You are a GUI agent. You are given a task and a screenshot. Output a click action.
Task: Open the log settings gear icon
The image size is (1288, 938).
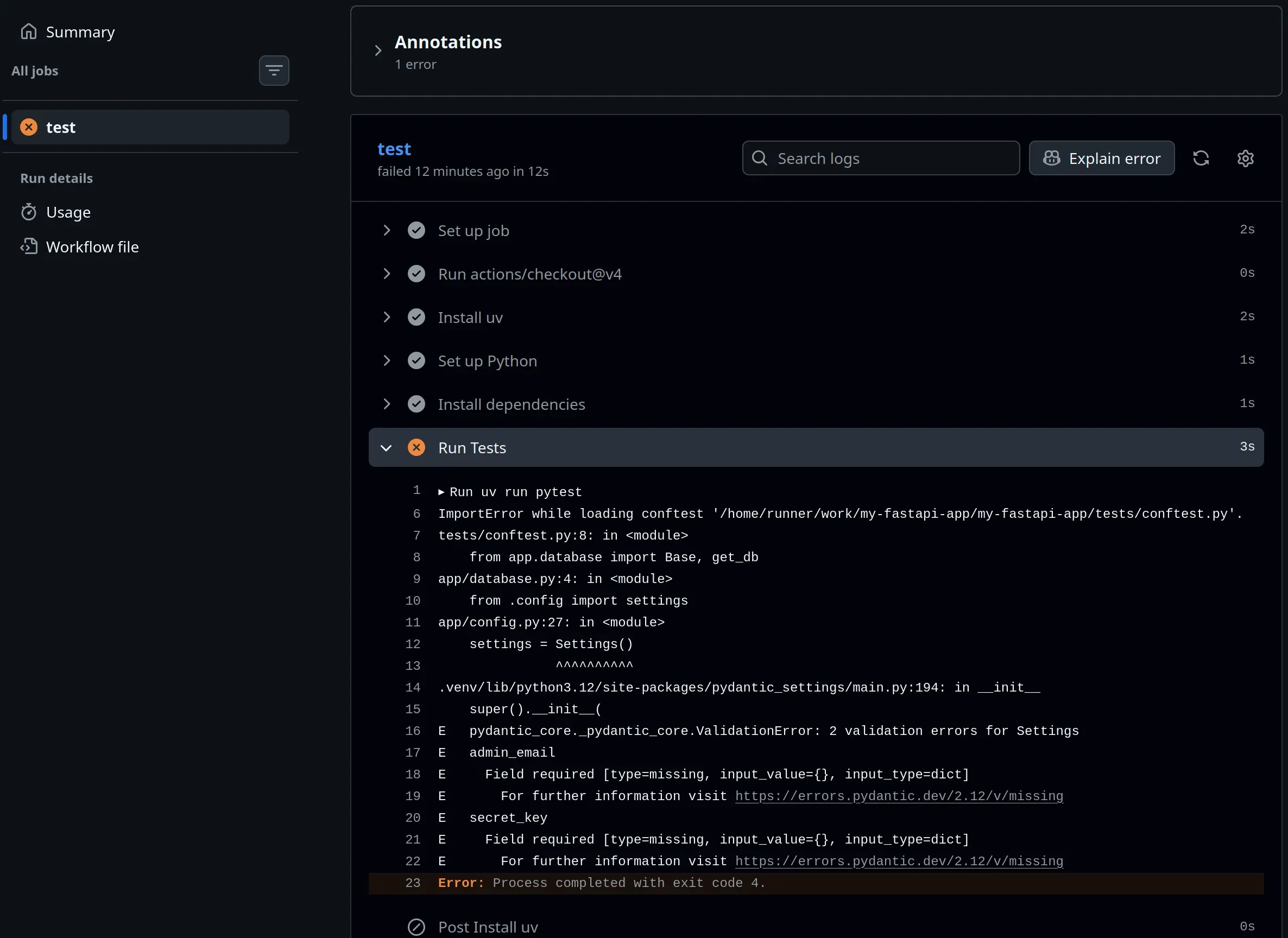pos(1245,158)
